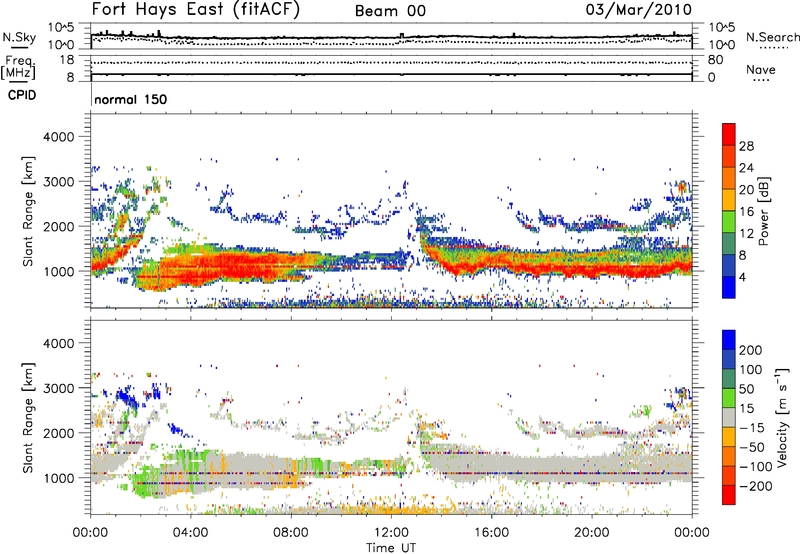Click the "04:00" time axis label
This screenshot has width=800, height=554.
(191, 533)
